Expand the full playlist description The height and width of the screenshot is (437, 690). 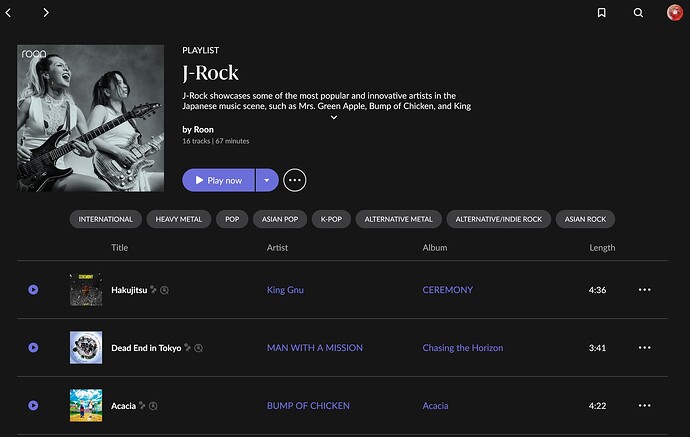click(334, 117)
